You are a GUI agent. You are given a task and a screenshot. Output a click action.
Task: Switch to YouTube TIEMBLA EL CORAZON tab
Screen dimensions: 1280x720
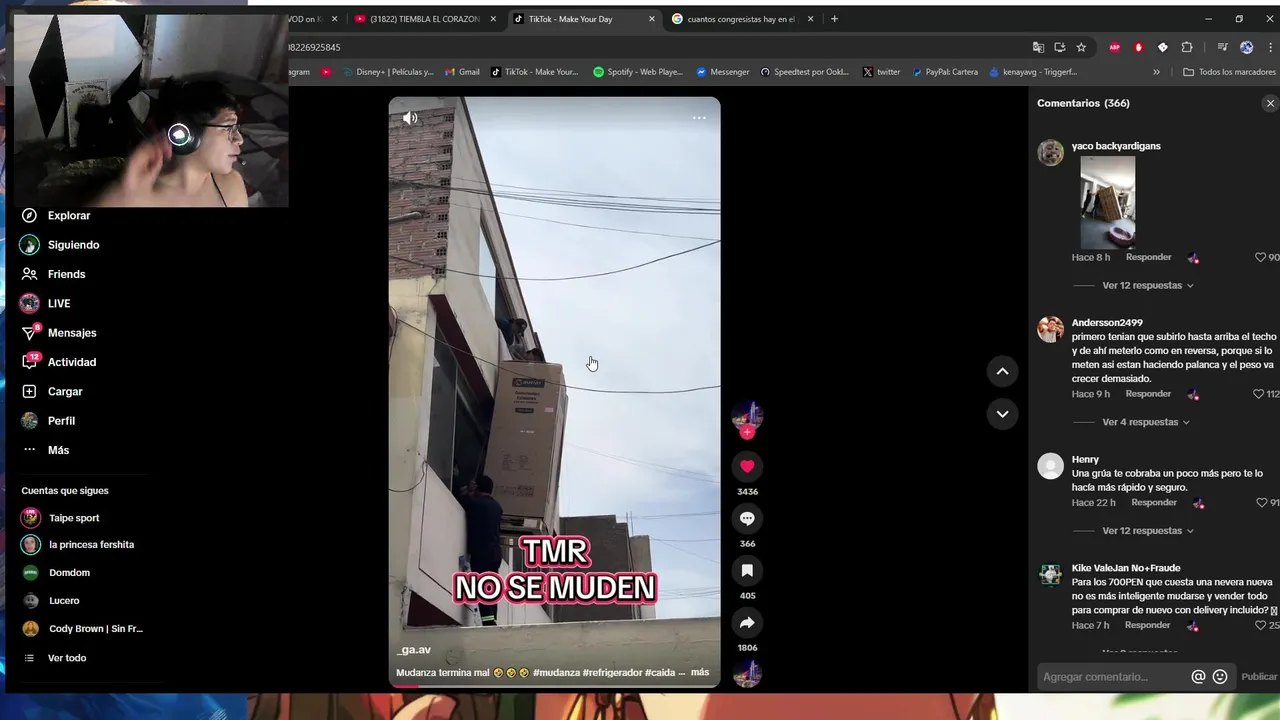(x=425, y=19)
